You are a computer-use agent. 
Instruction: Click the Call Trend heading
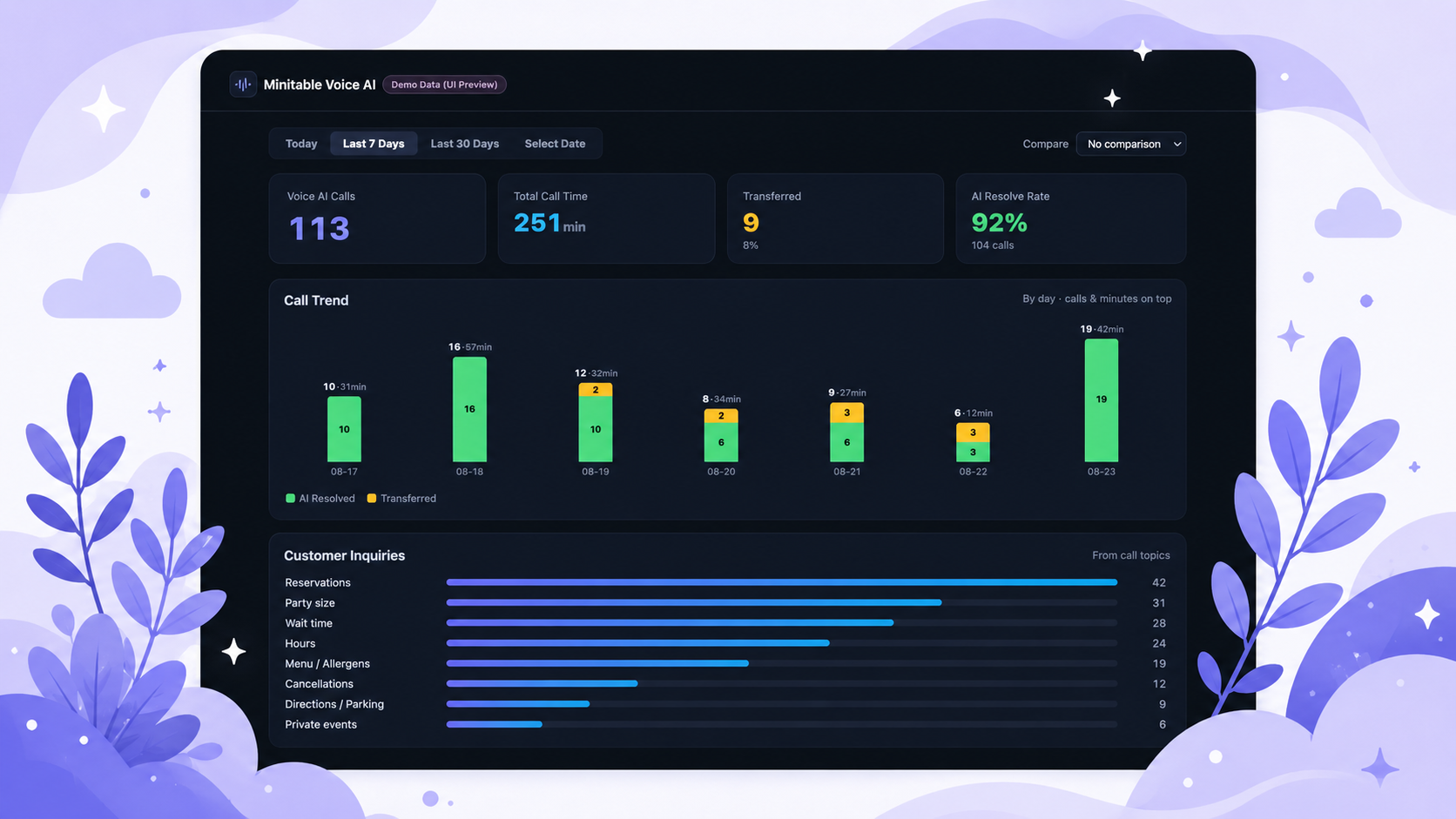click(316, 300)
